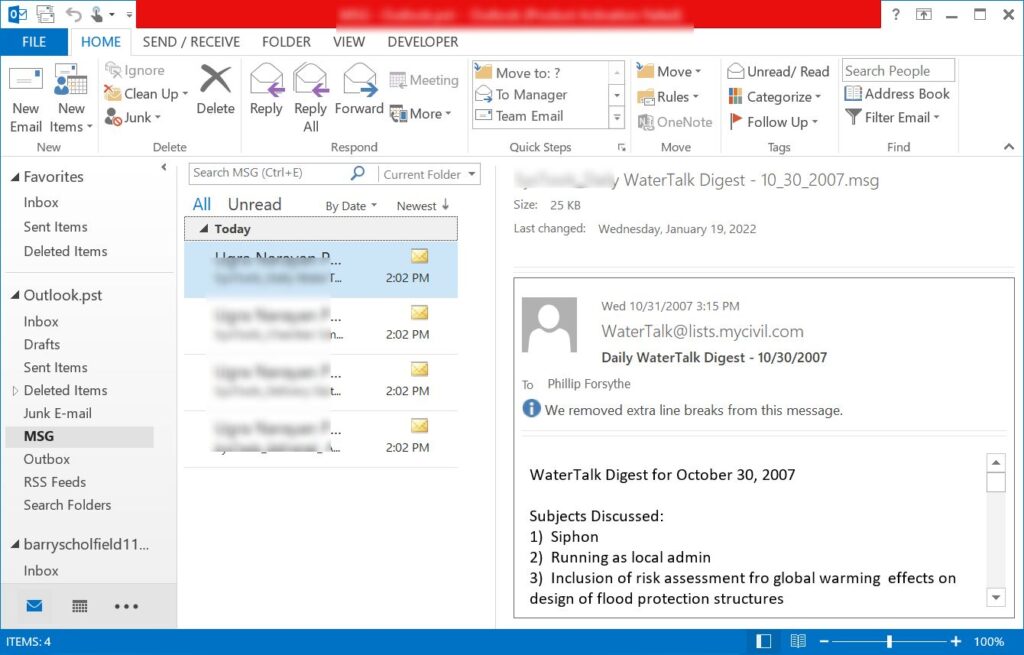Open the Sent Items folder under Favorites

[x=55, y=227]
